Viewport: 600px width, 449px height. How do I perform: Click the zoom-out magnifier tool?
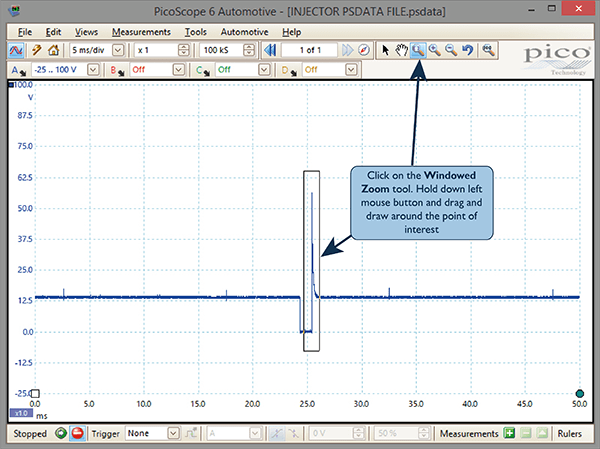click(x=451, y=50)
